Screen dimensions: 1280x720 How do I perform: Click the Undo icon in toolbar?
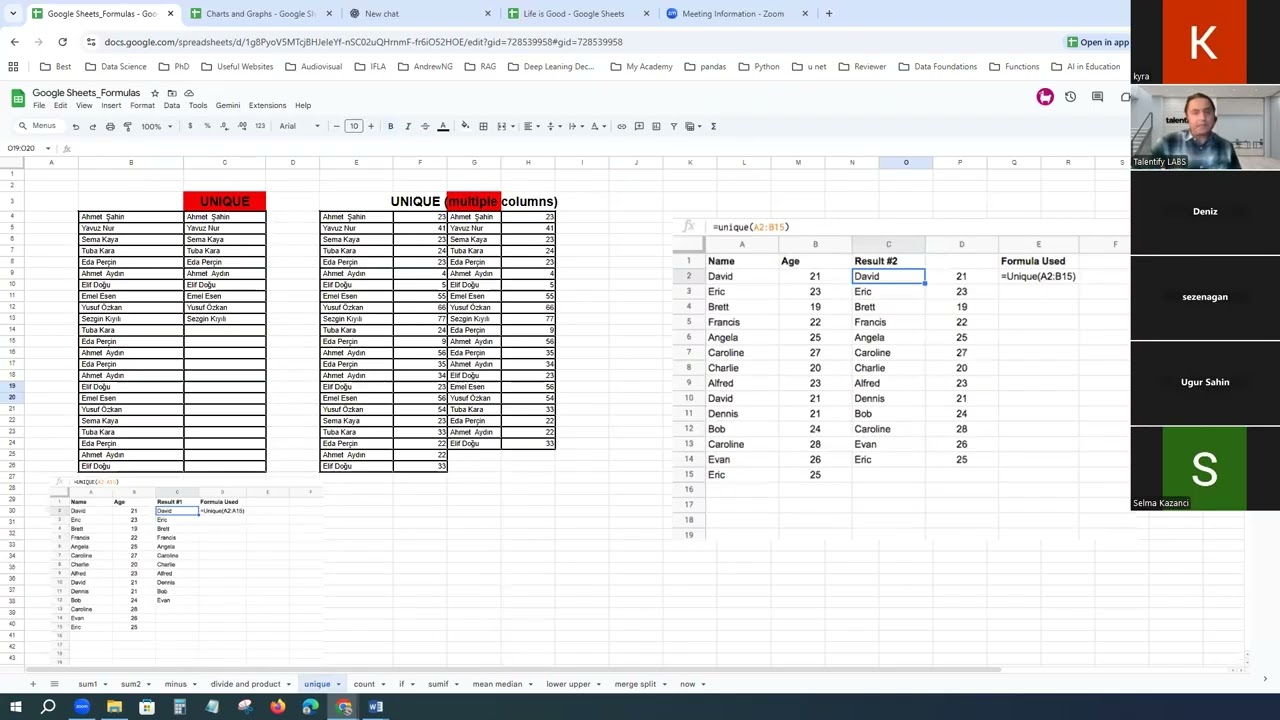tap(75, 126)
